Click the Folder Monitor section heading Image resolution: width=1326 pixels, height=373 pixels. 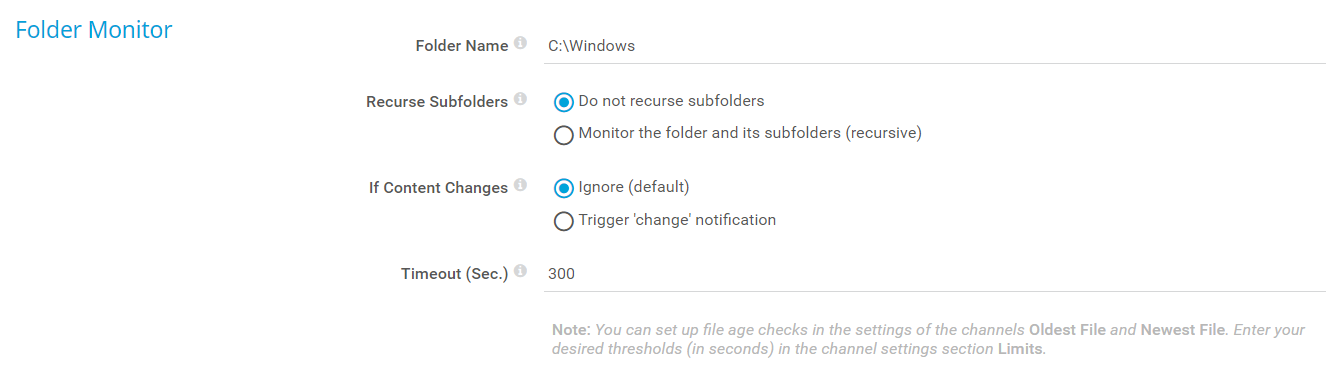[94, 30]
